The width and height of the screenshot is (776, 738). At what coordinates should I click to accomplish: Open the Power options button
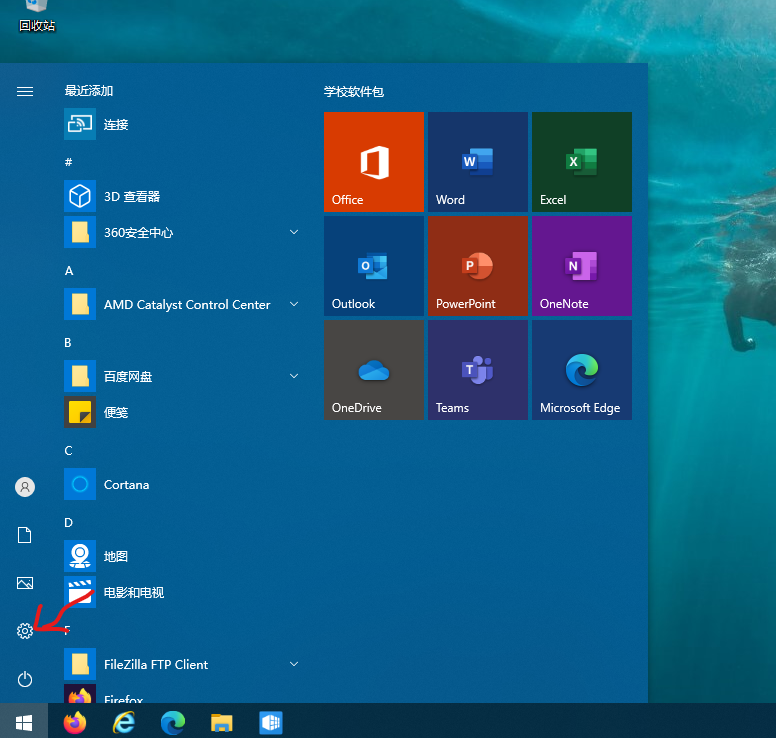pyautogui.click(x=25, y=679)
